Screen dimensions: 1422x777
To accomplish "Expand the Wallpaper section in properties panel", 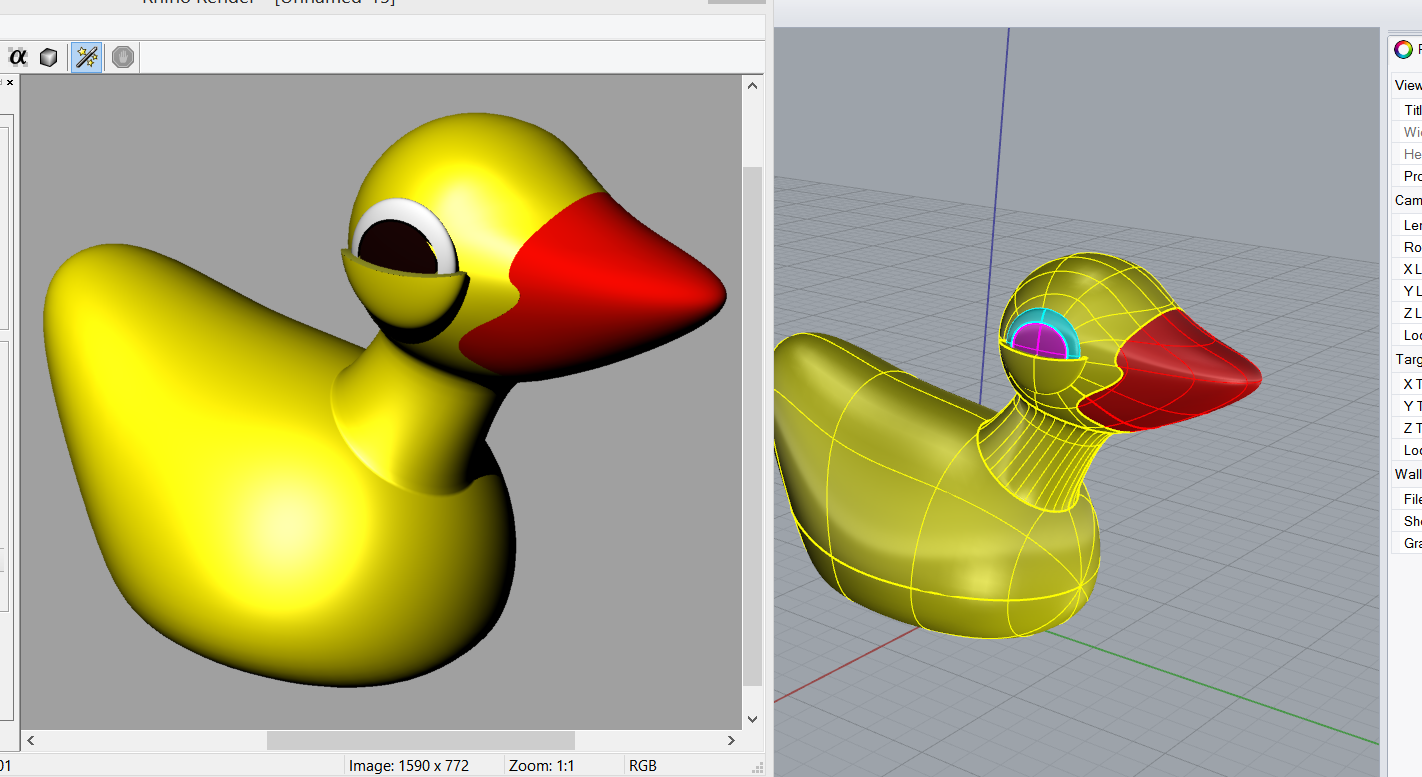I will (1408, 474).
